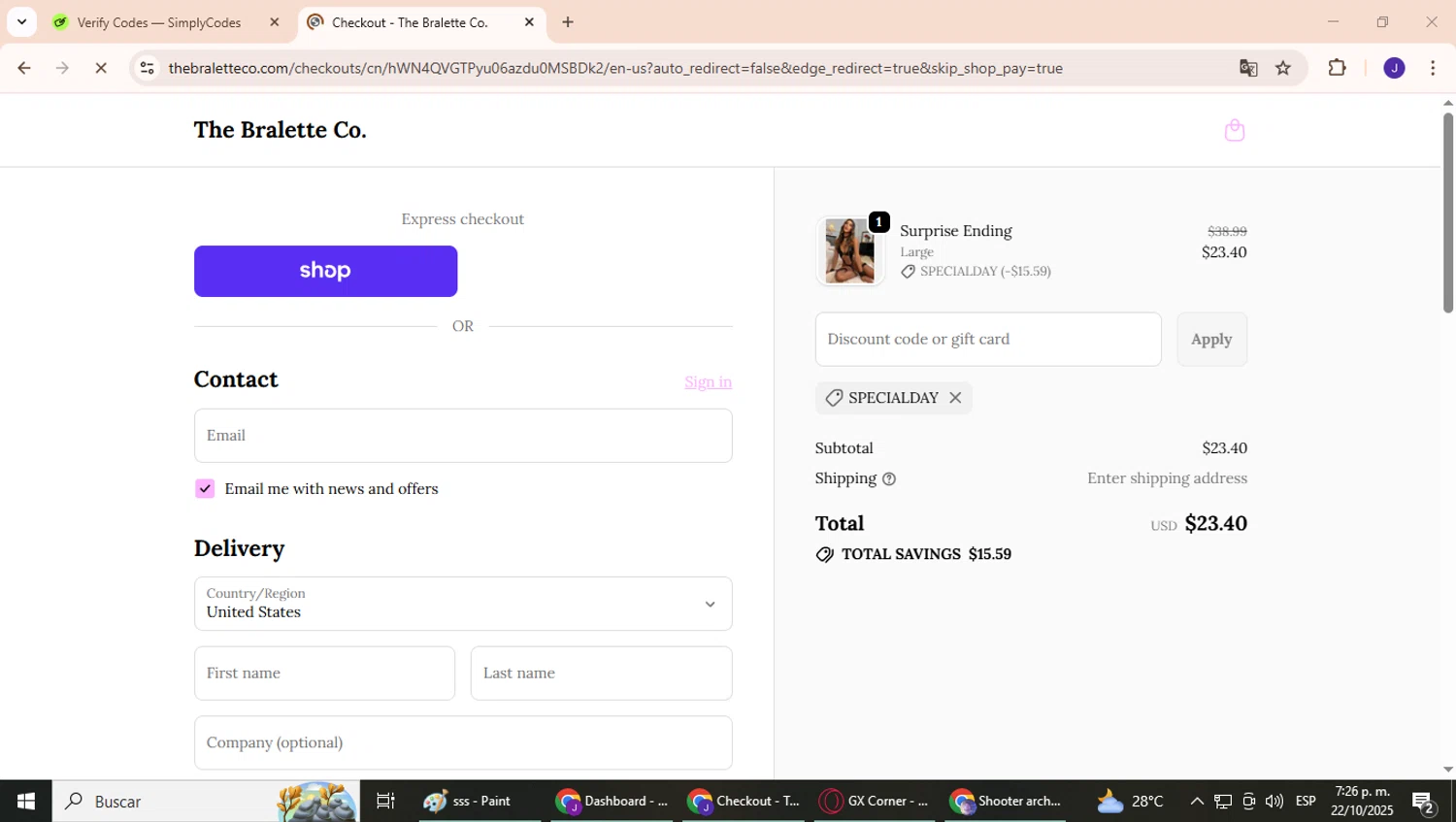Close the Verify Codes SimplyCodes tab

point(275,21)
